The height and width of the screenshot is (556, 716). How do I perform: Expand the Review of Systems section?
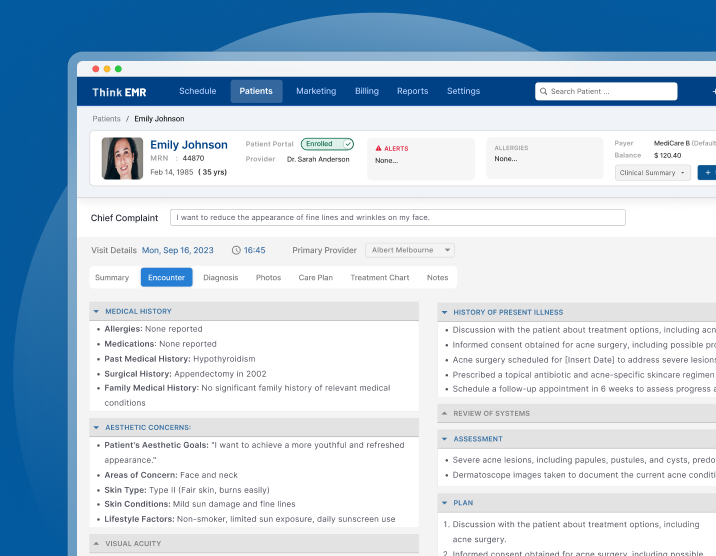point(444,414)
